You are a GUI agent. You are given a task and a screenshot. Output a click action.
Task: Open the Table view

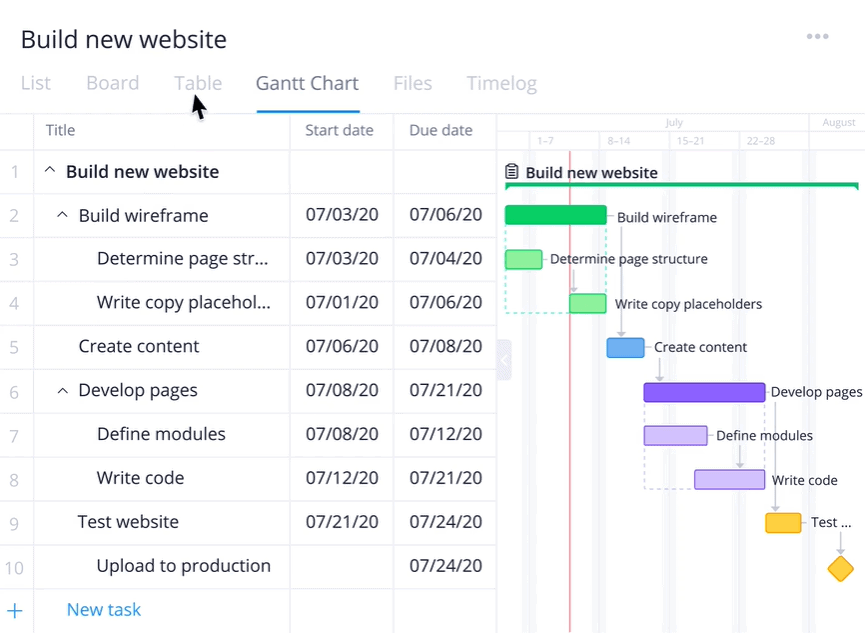197,83
